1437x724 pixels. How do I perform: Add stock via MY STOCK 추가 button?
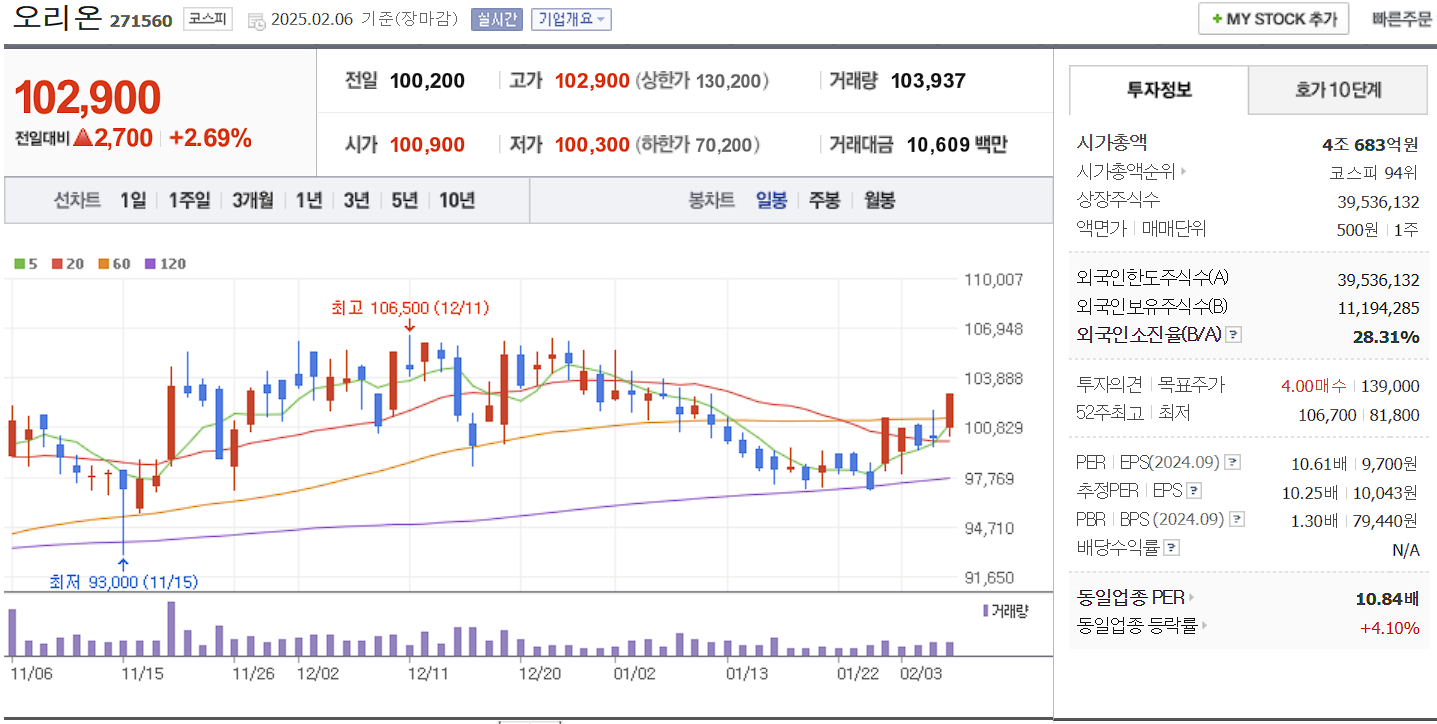pos(1272,18)
